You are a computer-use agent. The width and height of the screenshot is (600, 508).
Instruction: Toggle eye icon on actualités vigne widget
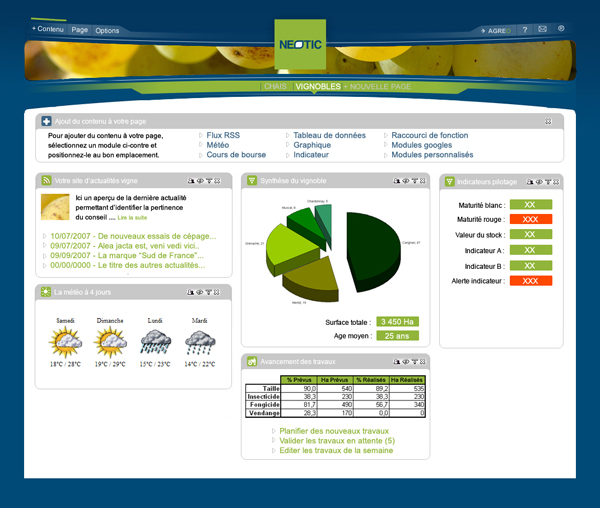click(200, 181)
